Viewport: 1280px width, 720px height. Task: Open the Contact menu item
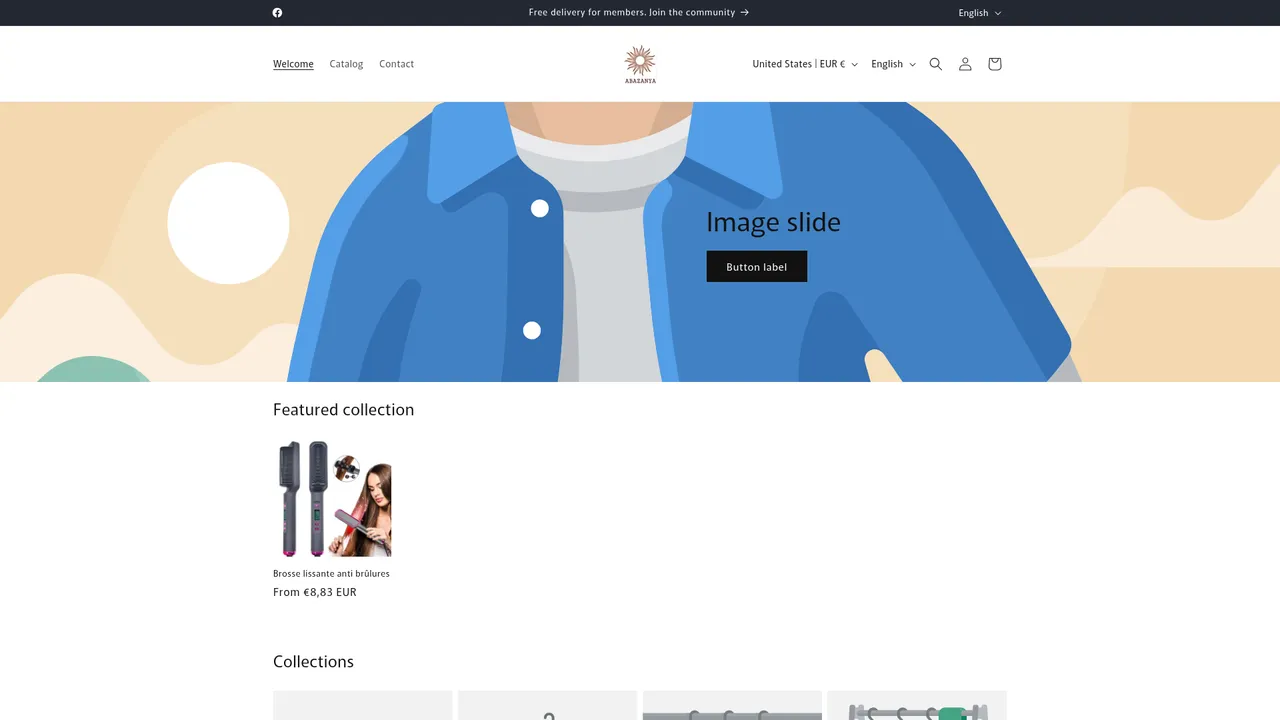coord(396,64)
